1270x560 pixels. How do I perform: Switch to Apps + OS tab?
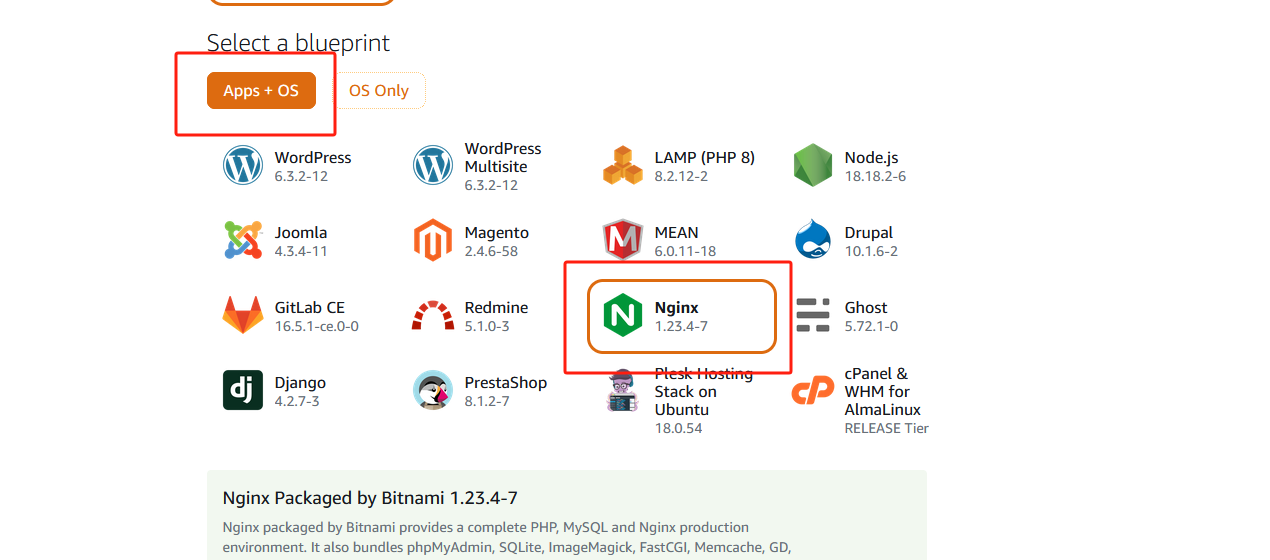(261, 91)
